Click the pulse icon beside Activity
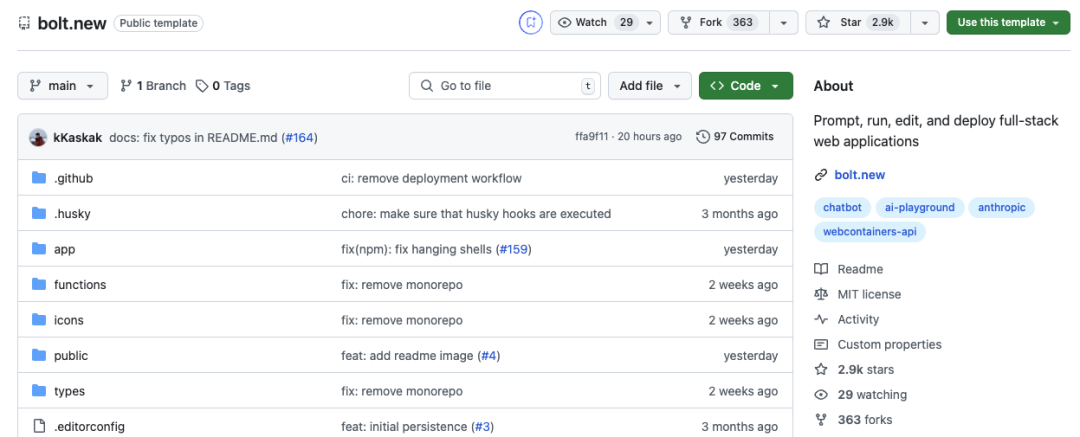1080x437 pixels. (820, 319)
